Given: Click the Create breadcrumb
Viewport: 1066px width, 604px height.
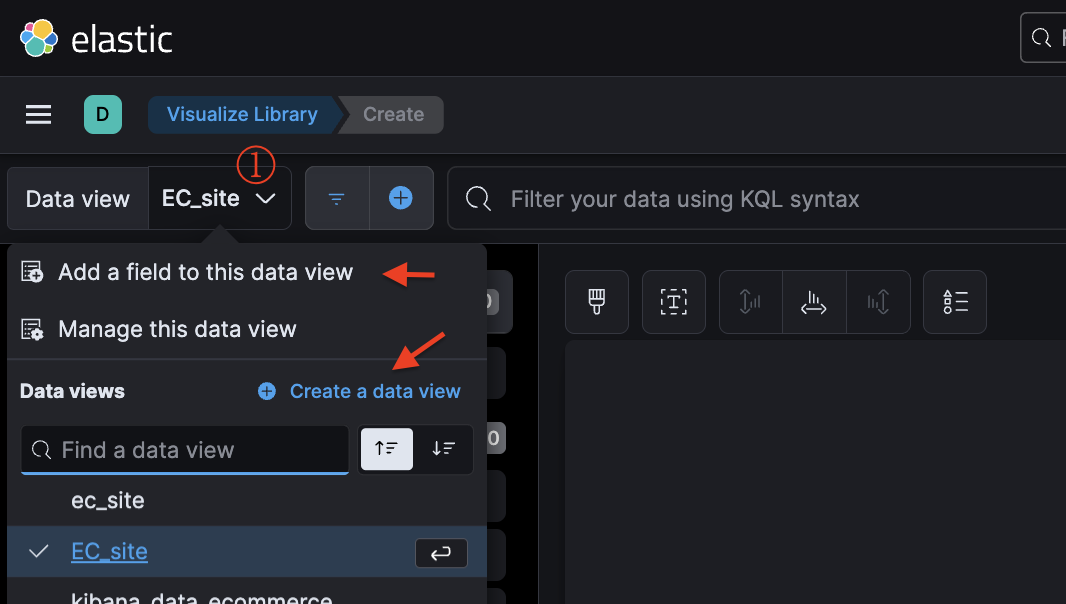Looking at the screenshot, I should 394,114.
